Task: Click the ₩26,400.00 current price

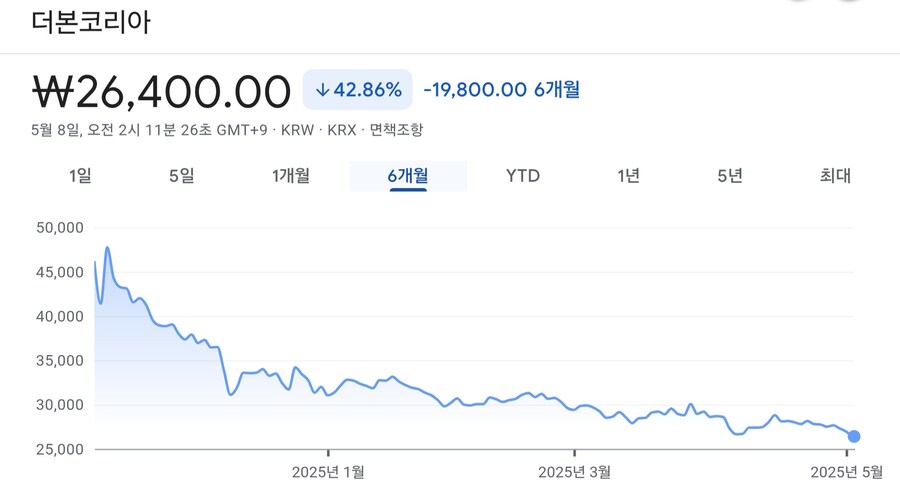Action: pyautogui.click(x=161, y=91)
